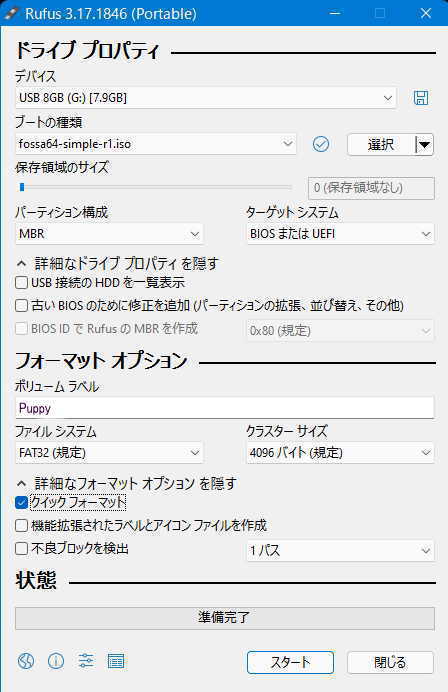
Task: Open the about information icon
Action: 56,661
